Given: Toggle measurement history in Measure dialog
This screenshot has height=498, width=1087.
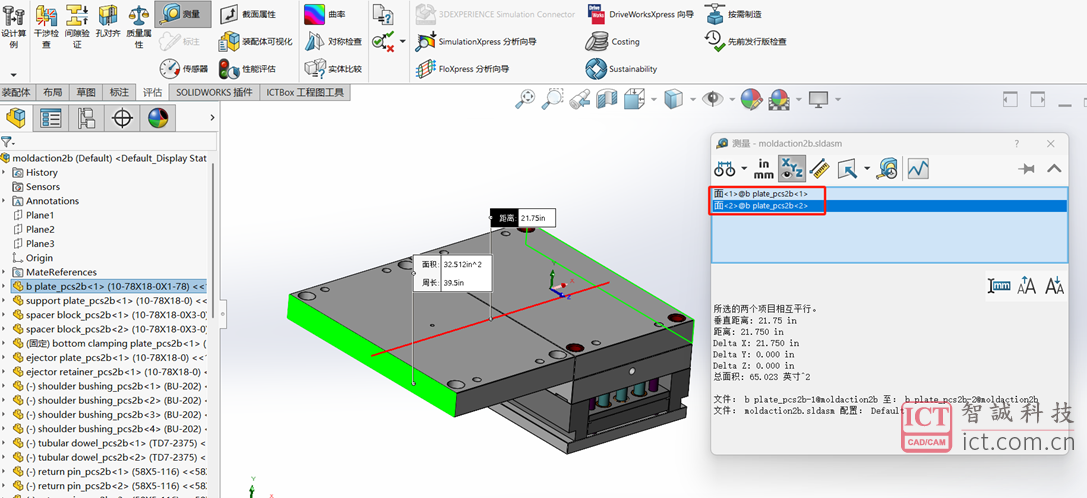Looking at the screenshot, I should 887,169.
